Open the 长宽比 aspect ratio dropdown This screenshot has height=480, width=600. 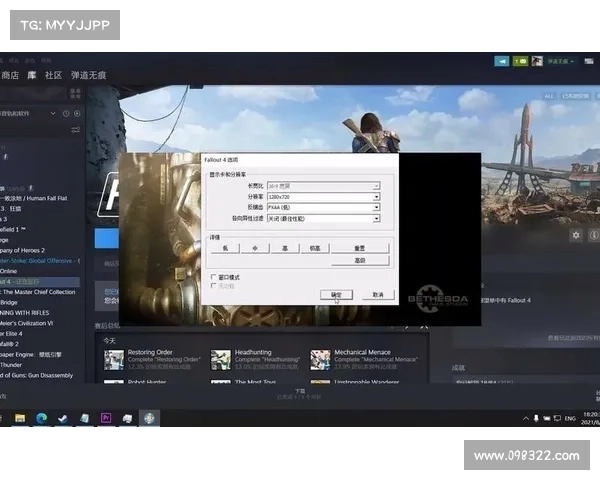click(323, 186)
